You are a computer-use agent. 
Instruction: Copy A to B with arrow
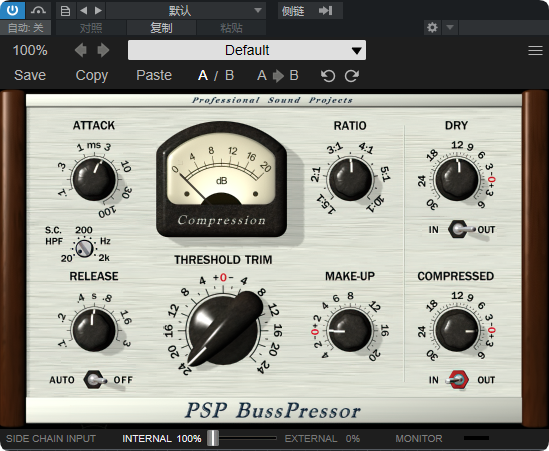[278, 76]
